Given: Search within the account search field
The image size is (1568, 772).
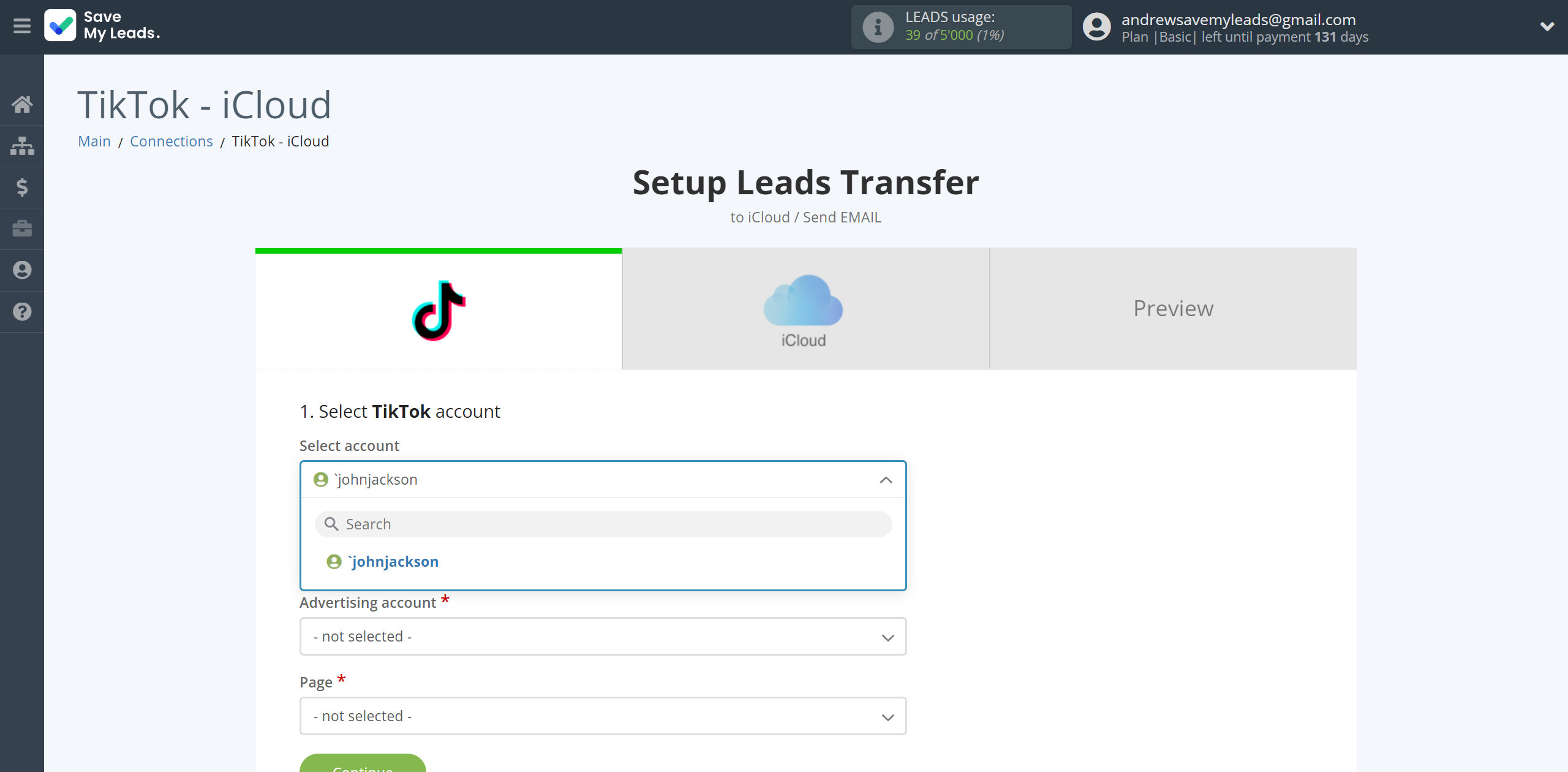Looking at the screenshot, I should 603,523.
